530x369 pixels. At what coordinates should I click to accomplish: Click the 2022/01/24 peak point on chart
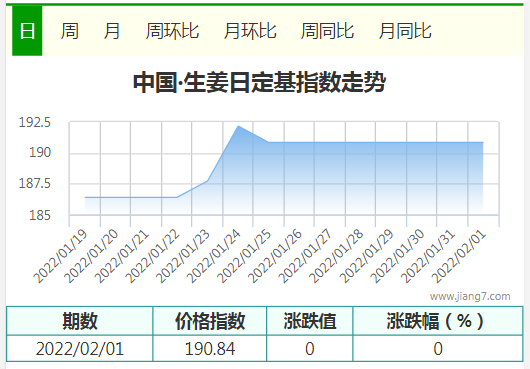click(x=238, y=126)
